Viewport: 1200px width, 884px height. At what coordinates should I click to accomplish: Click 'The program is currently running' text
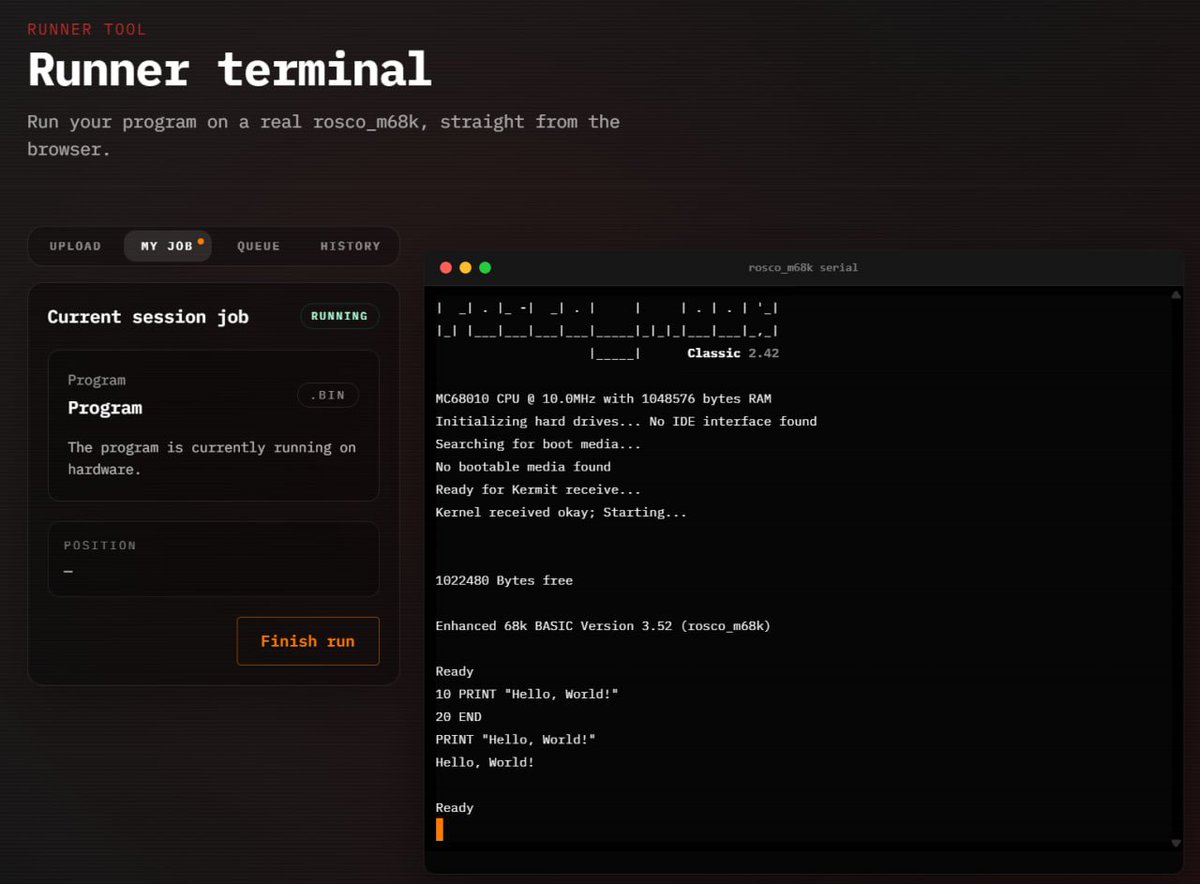point(212,458)
